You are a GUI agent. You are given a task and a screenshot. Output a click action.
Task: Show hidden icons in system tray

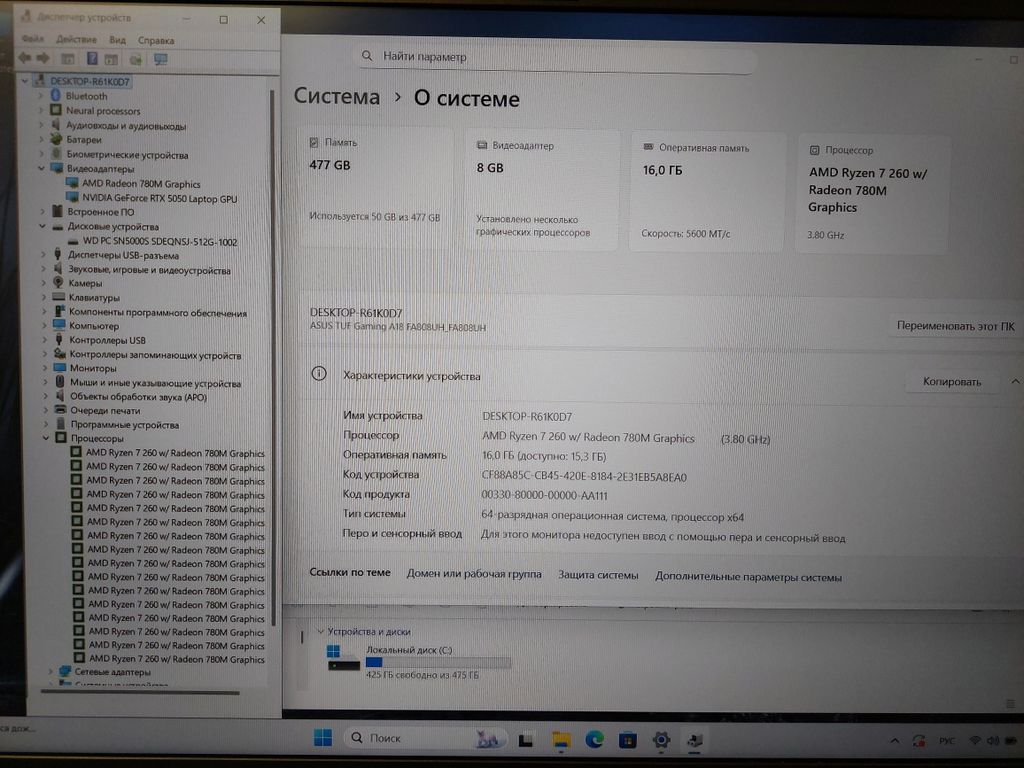pos(893,740)
